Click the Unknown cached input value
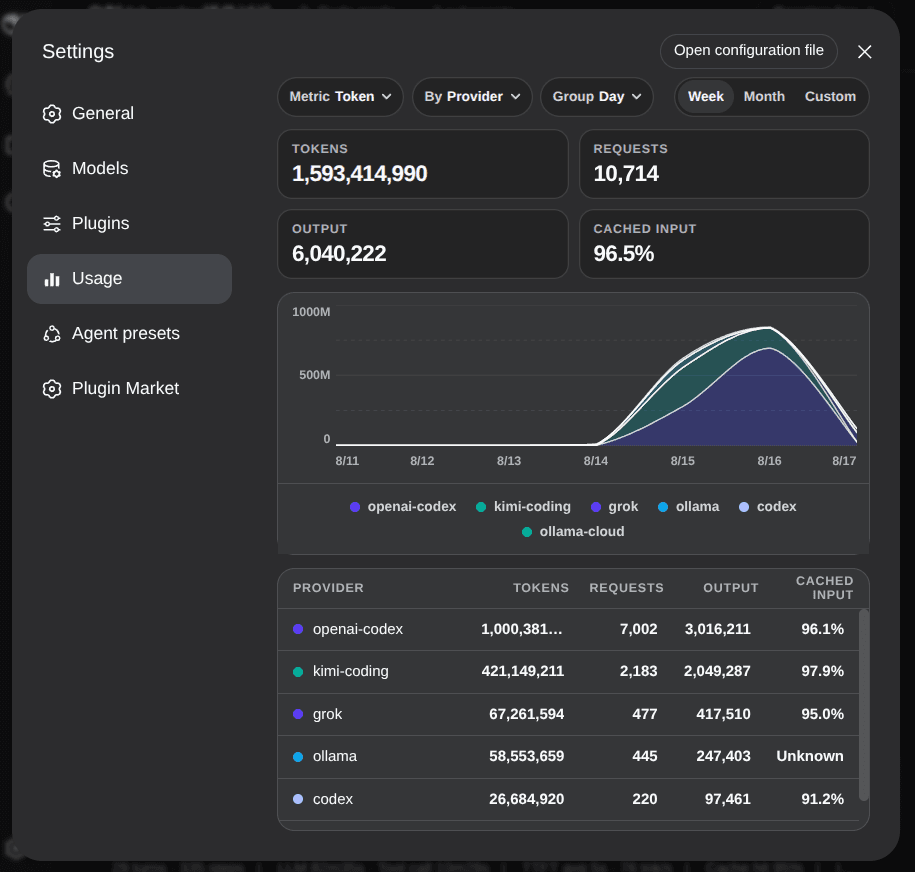Image resolution: width=915 pixels, height=872 pixels. 810,756
